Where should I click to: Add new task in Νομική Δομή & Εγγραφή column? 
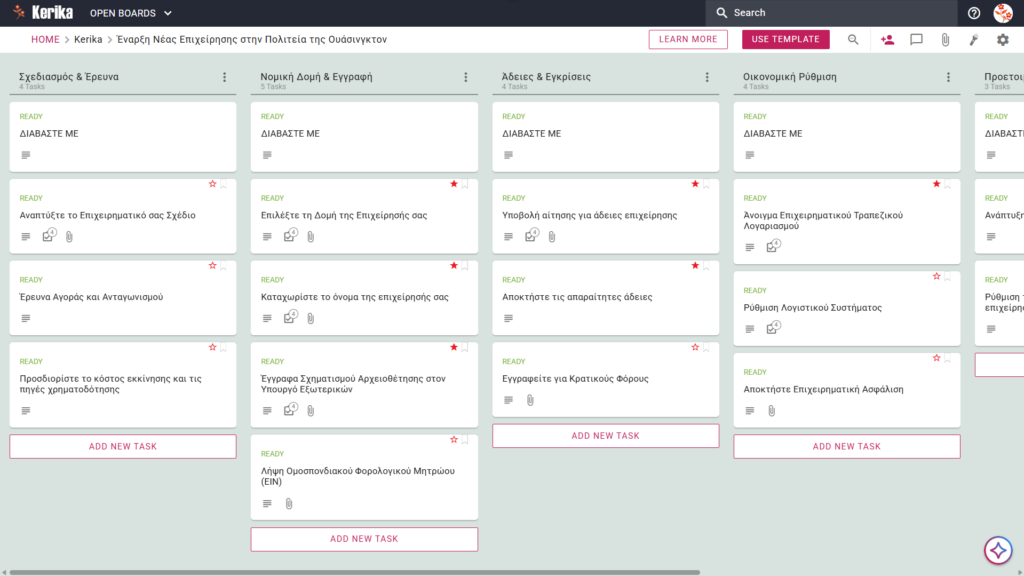click(364, 539)
